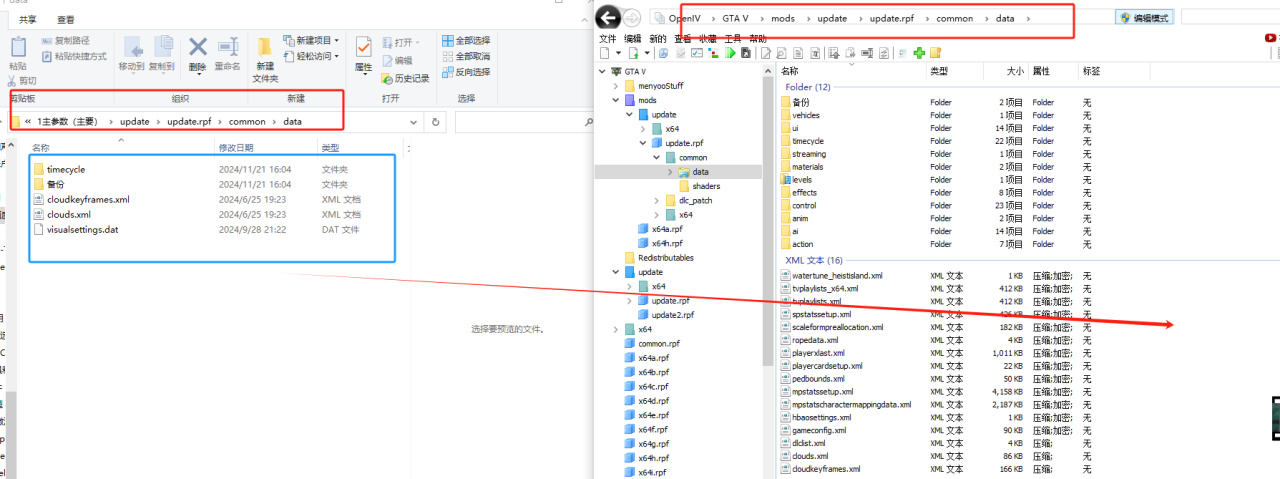Open View (查看) tab in Explorer ribbon
Image resolution: width=1280 pixels, height=479 pixels.
[66, 19]
